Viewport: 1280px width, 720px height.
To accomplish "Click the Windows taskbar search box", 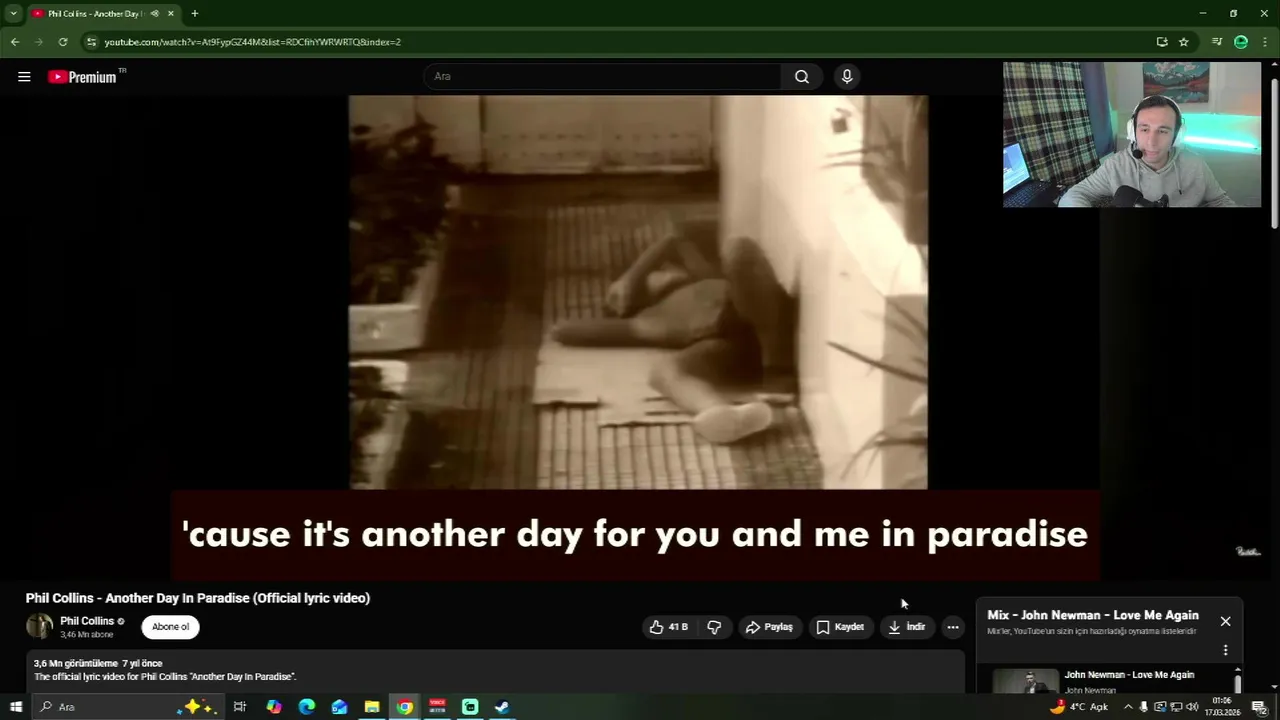I will 127,707.
